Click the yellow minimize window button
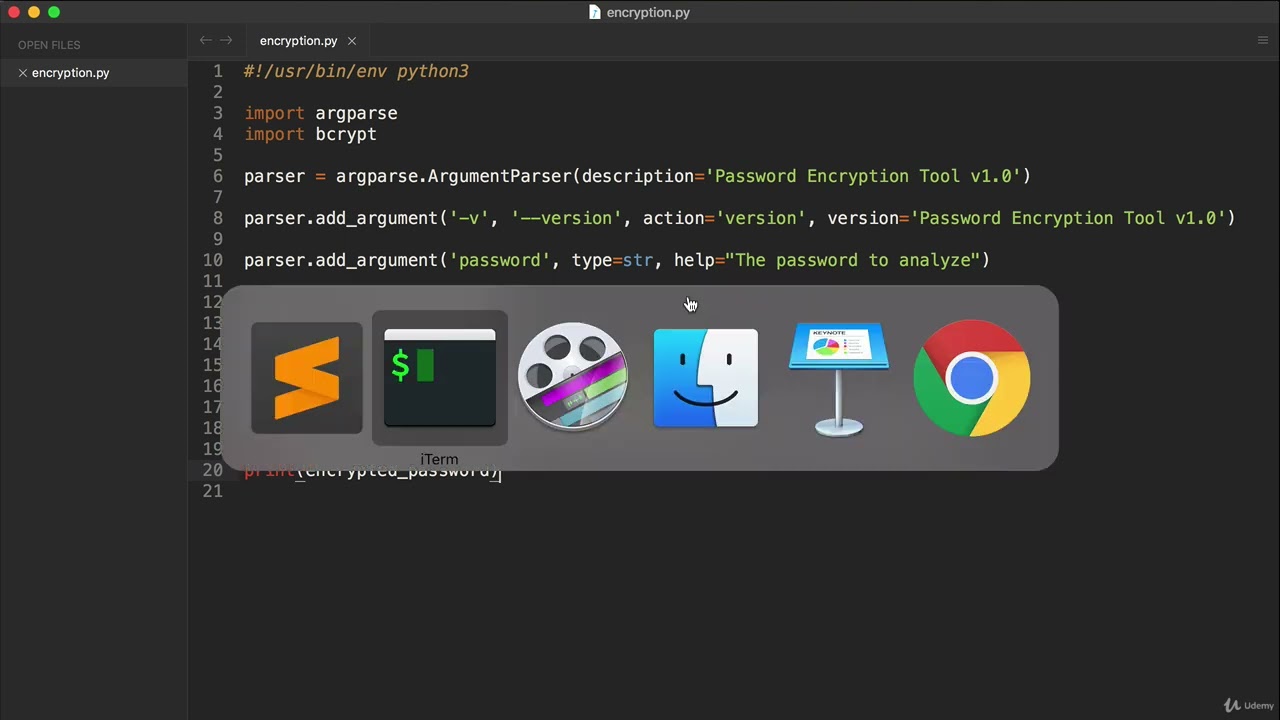 click(x=34, y=12)
